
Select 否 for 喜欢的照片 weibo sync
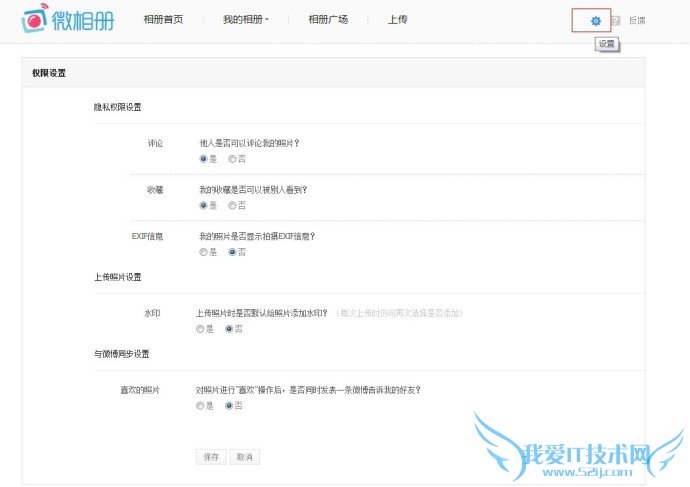pos(229,406)
